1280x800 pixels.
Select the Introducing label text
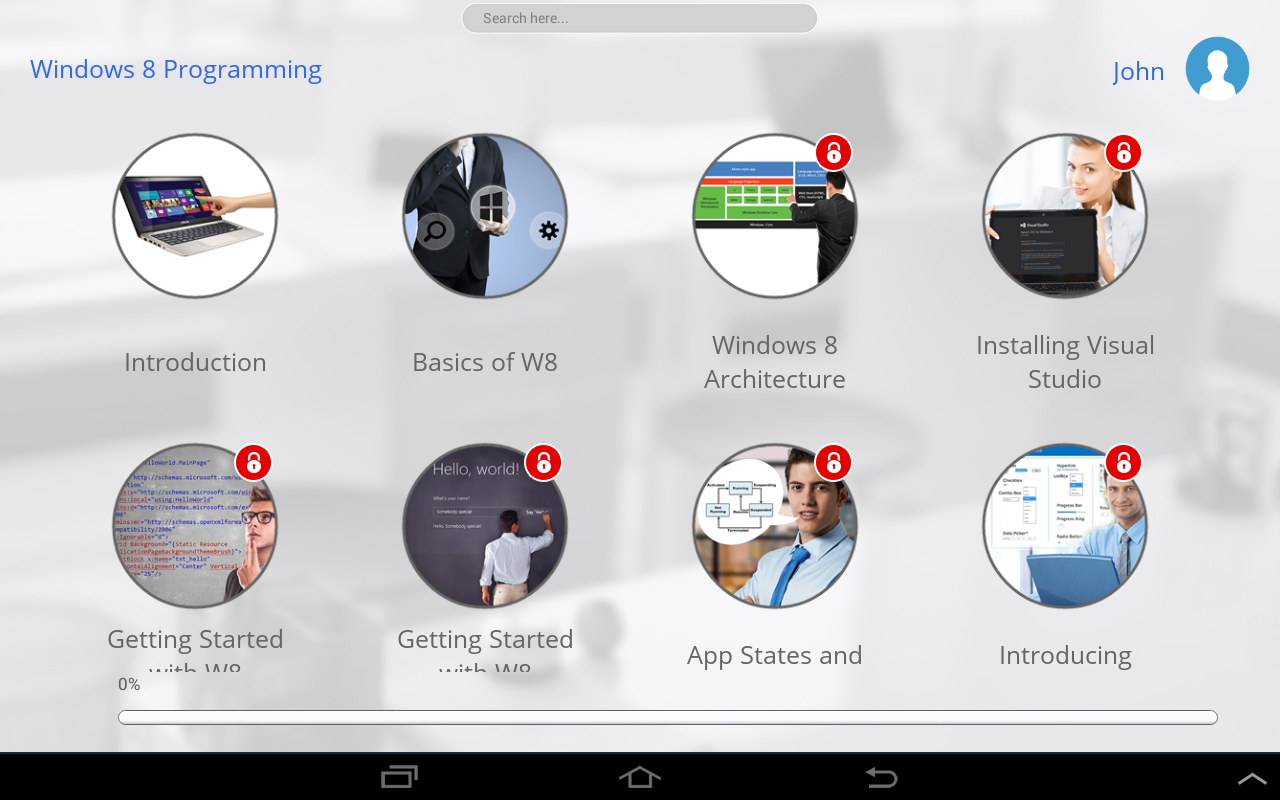1065,655
